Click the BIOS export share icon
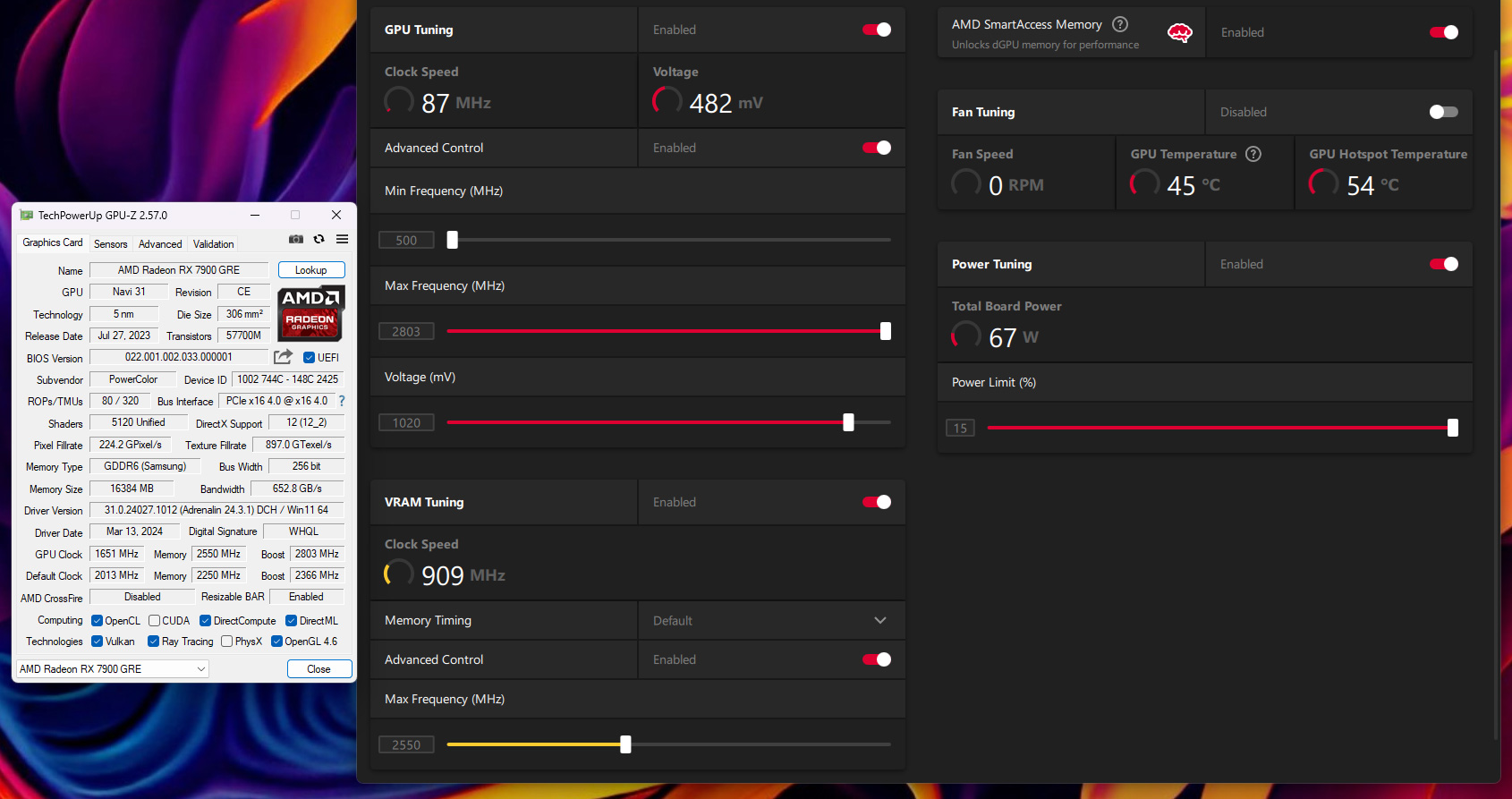Screen dimensions: 1512x799 [x=283, y=357]
